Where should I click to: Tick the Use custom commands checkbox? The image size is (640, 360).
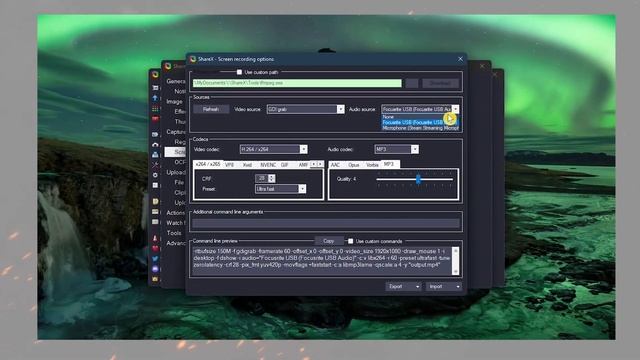350,241
